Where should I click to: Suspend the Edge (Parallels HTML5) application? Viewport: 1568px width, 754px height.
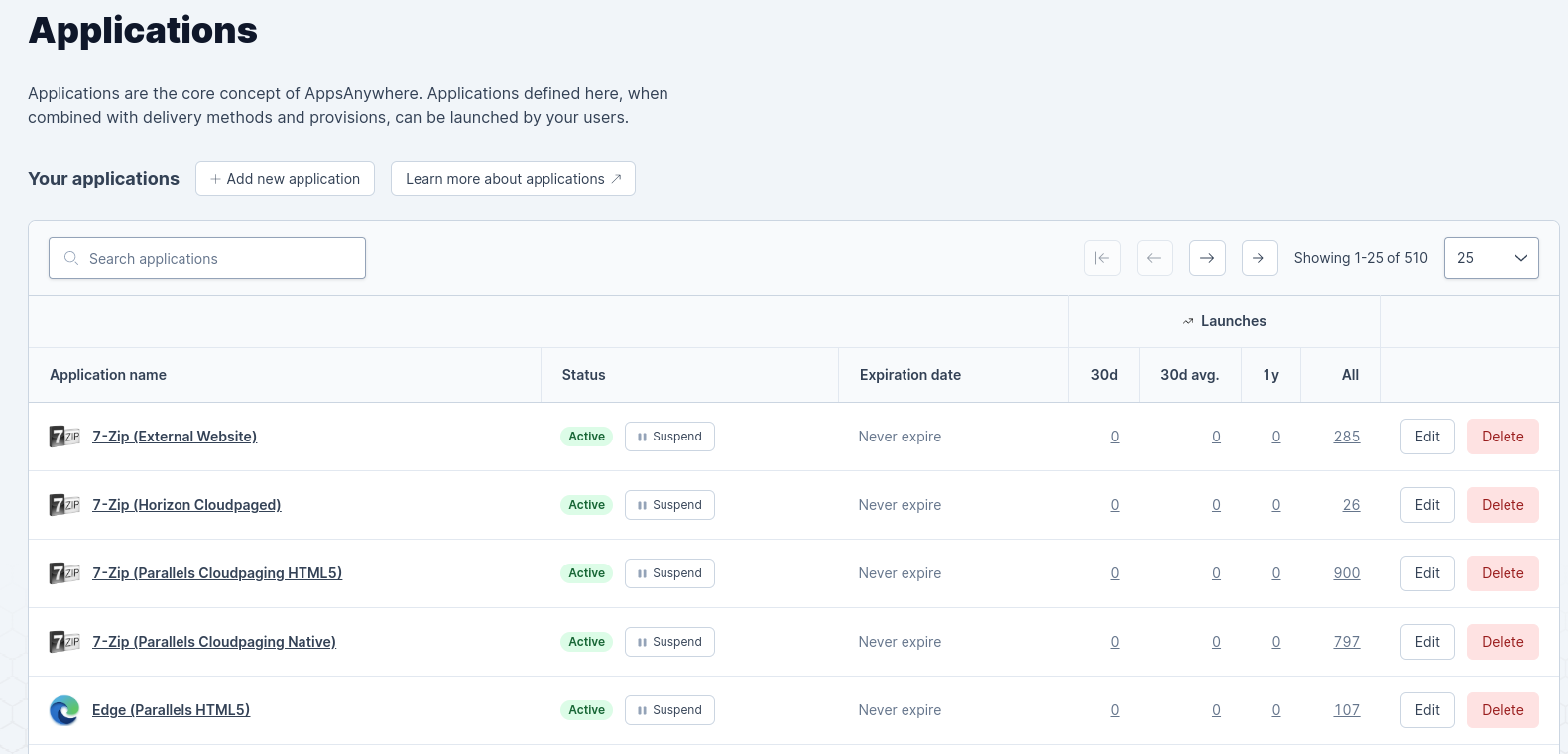tap(669, 710)
